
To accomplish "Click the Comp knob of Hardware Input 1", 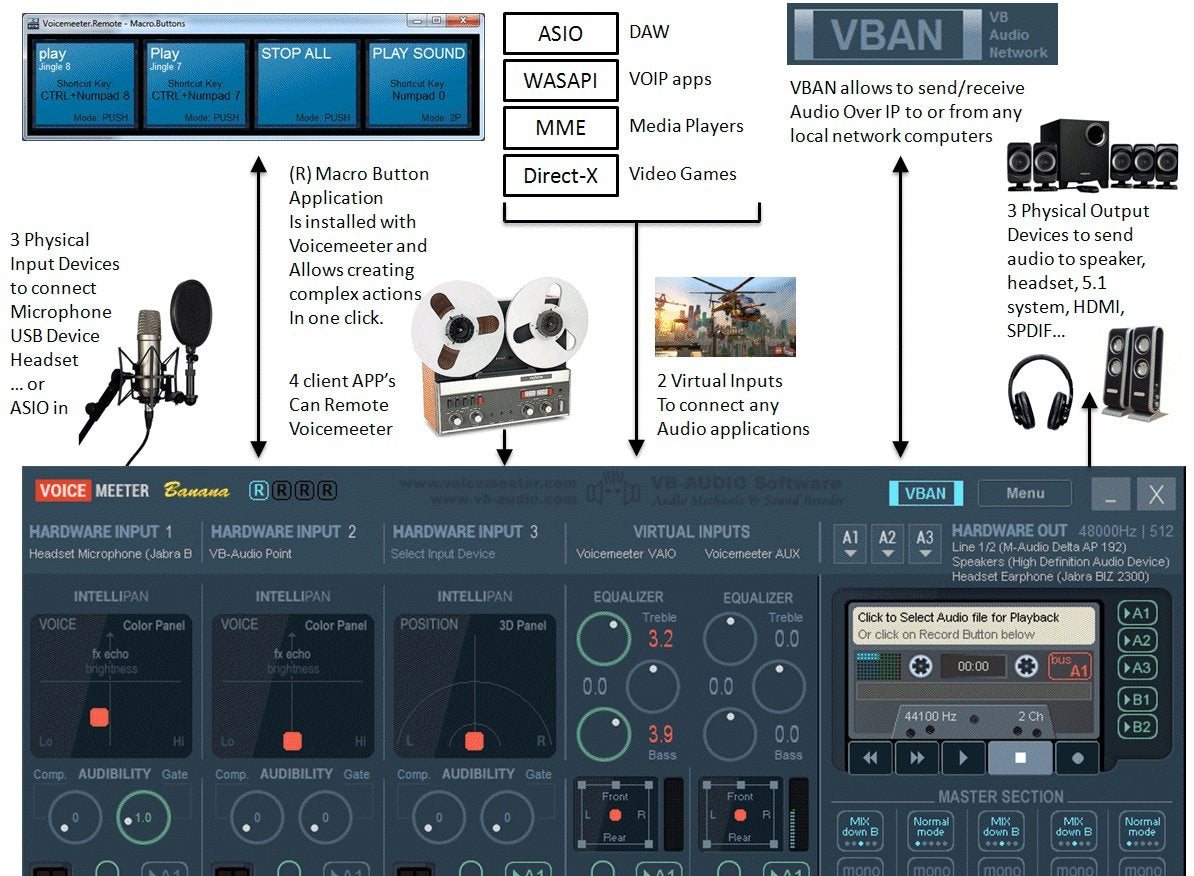I will coord(75,817).
